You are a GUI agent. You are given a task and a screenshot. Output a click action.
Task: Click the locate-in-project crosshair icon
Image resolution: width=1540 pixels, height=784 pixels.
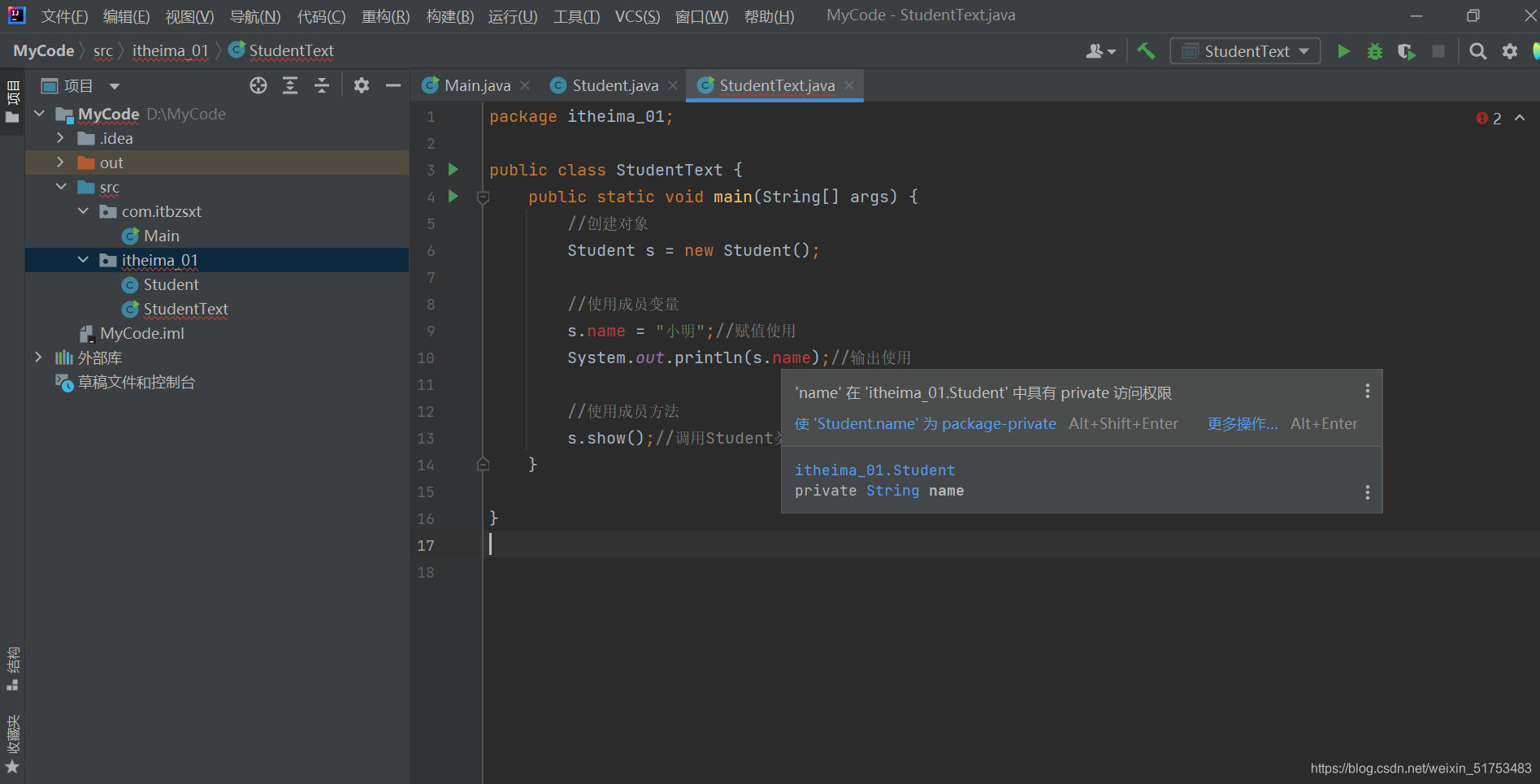coord(258,85)
